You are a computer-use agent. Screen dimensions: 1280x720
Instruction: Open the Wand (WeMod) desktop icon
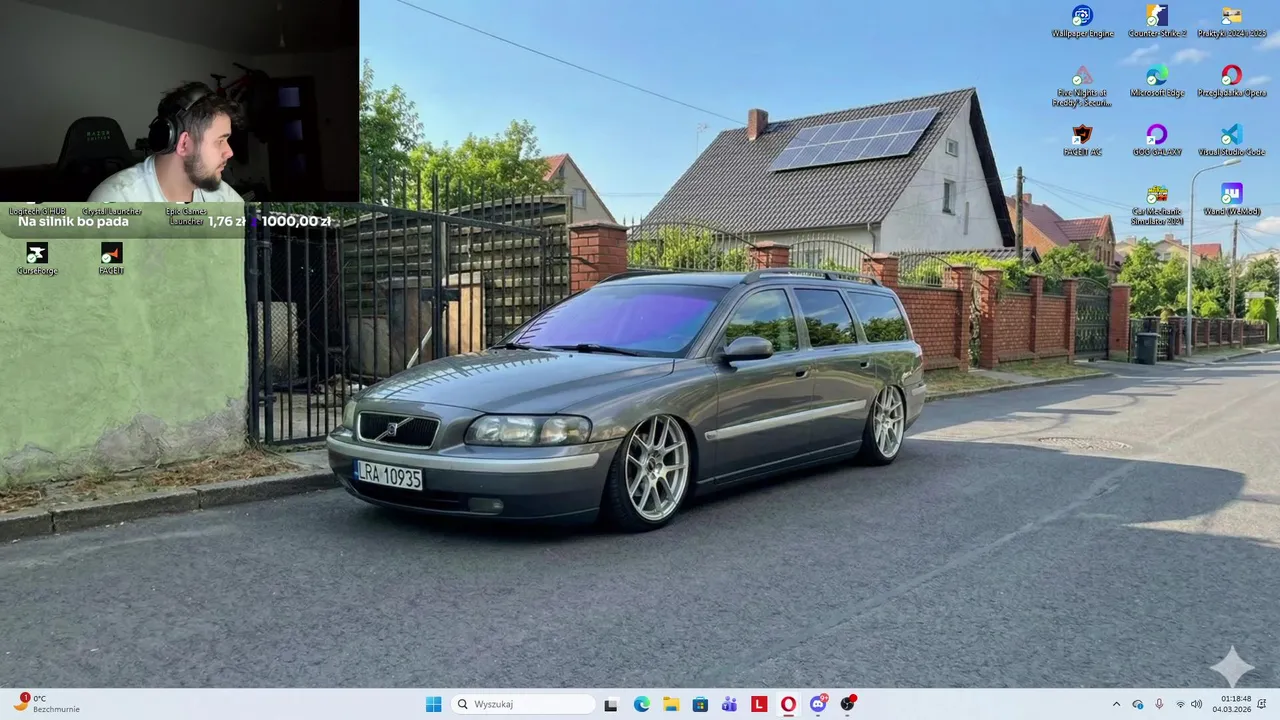1232,200
